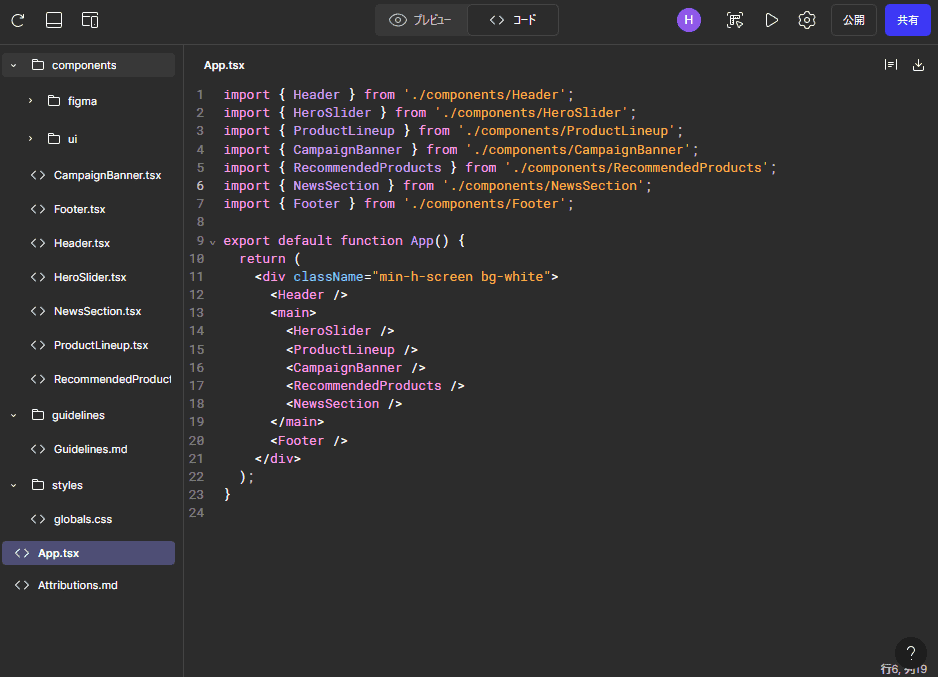The image size is (938, 677).
Task: Toggle the bottom panel layout icon
Action: pos(54,20)
